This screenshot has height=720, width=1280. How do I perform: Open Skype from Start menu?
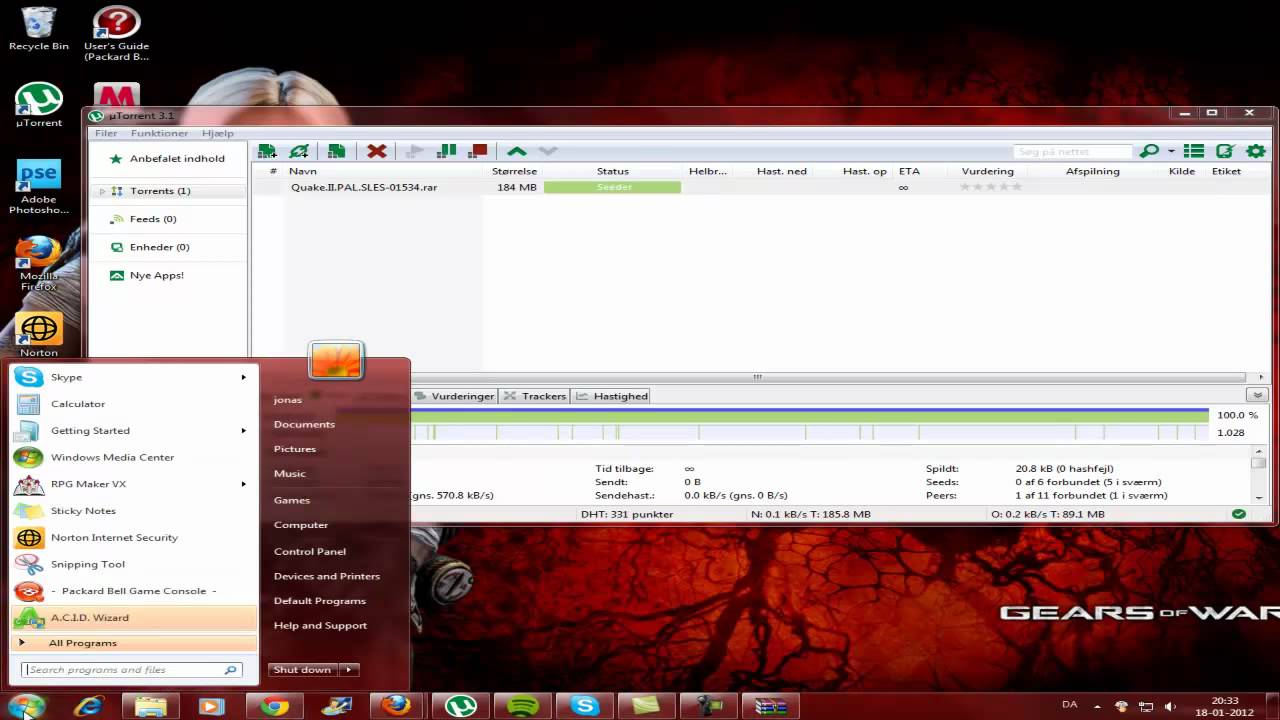(134, 377)
